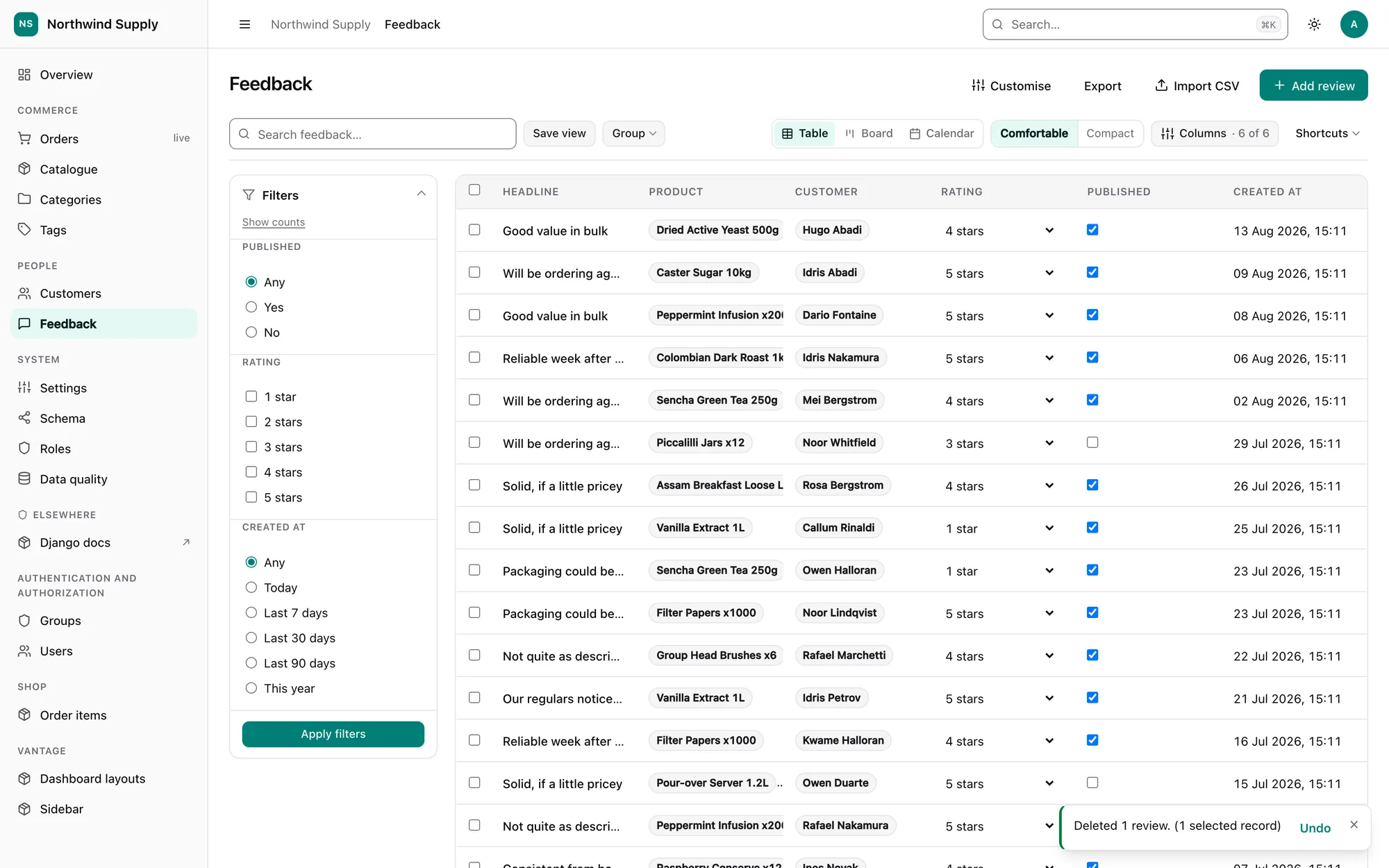Click the Import CSV button
The height and width of the screenshot is (868, 1389).
[1197, 85]
